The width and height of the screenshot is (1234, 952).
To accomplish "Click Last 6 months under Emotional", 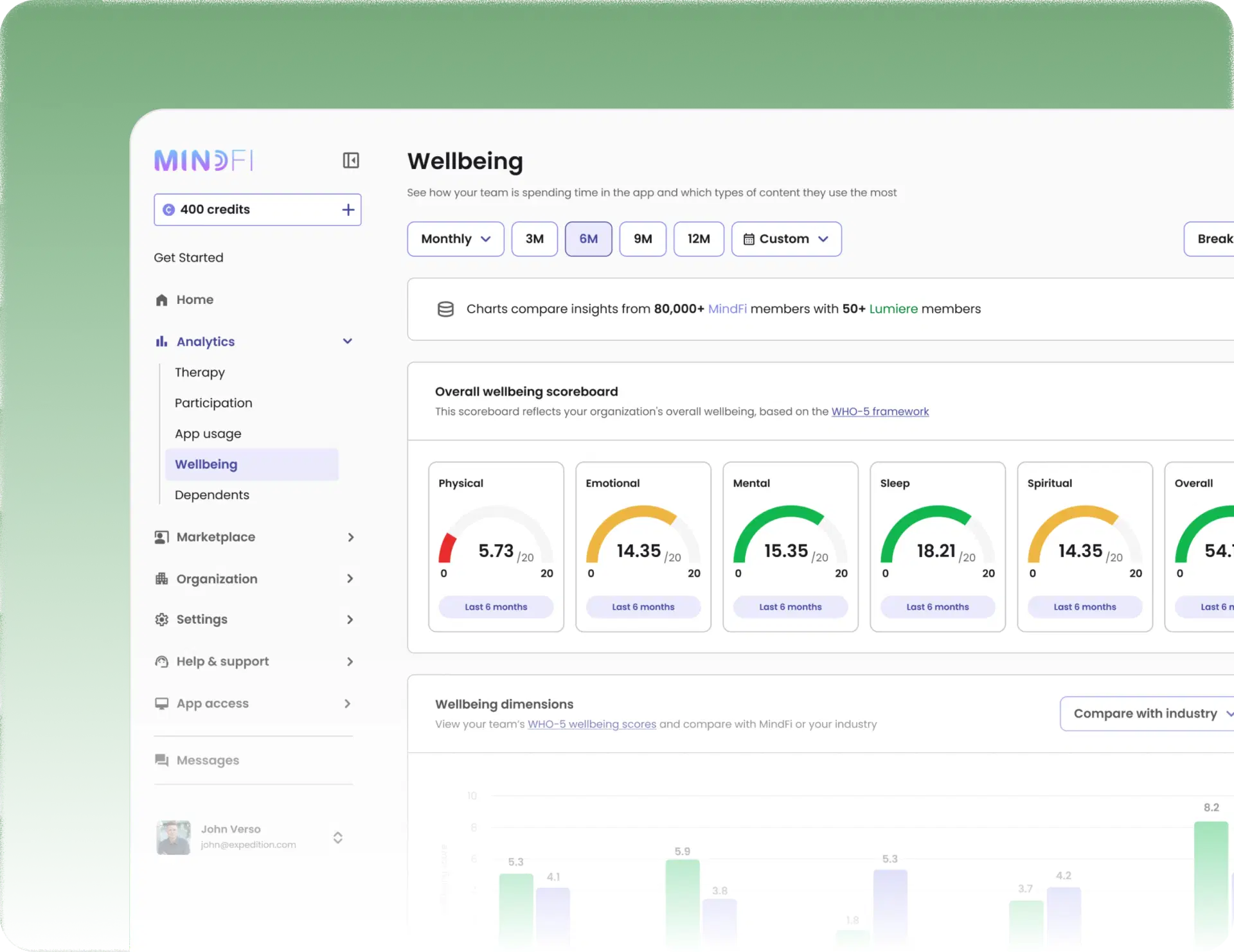I will (643, 606).
